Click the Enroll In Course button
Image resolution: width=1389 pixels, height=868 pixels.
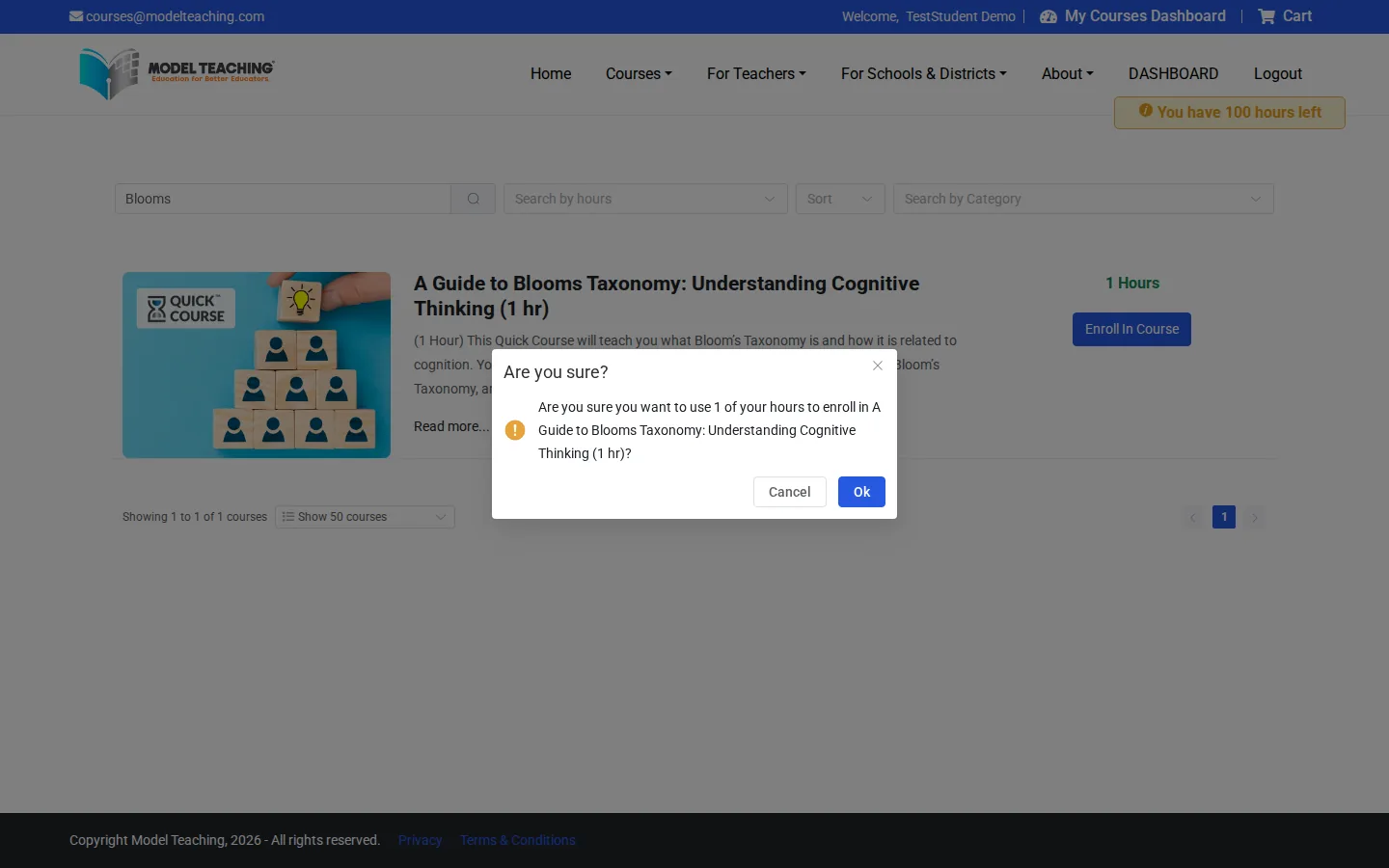pyautogui.click(x=1131, y=329)
